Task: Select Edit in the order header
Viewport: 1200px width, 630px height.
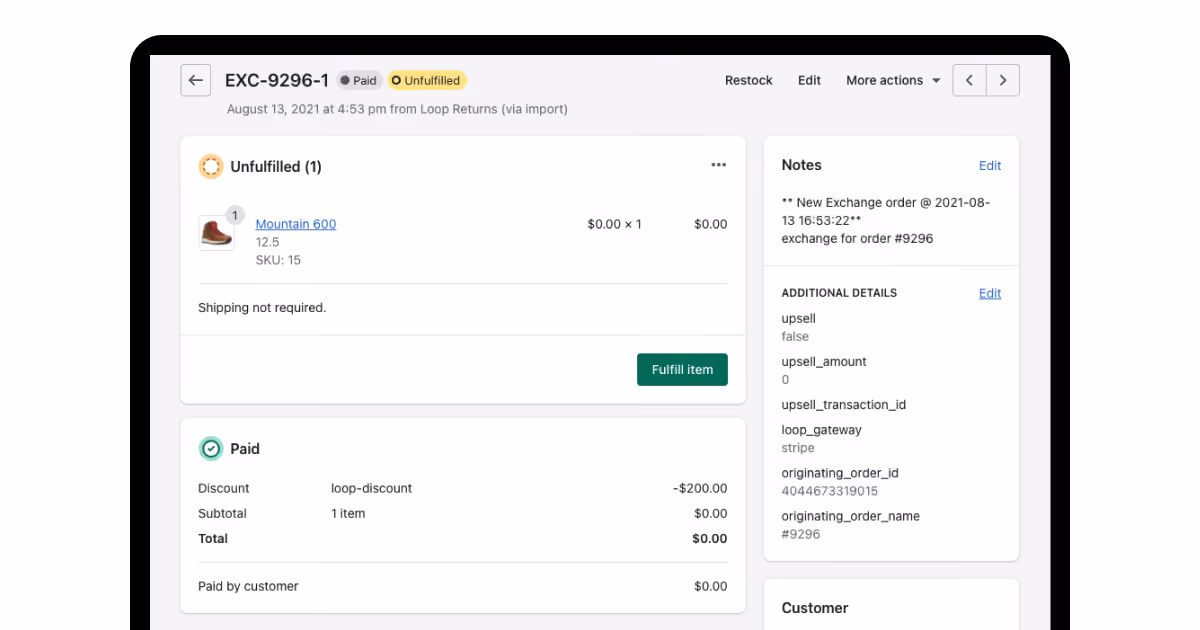Action: coord(809,80)
